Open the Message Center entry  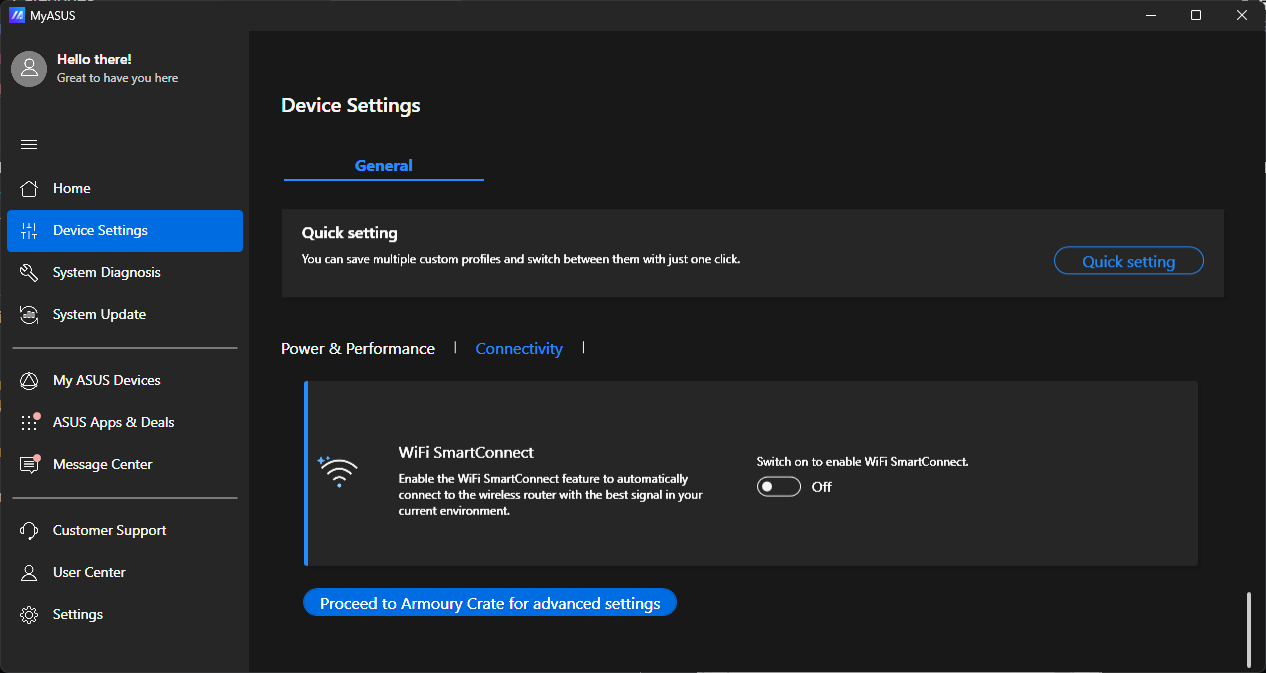(125, 464)
